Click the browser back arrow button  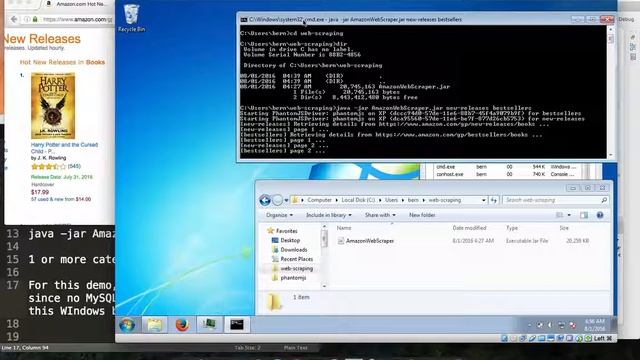[x=14, y=19]
